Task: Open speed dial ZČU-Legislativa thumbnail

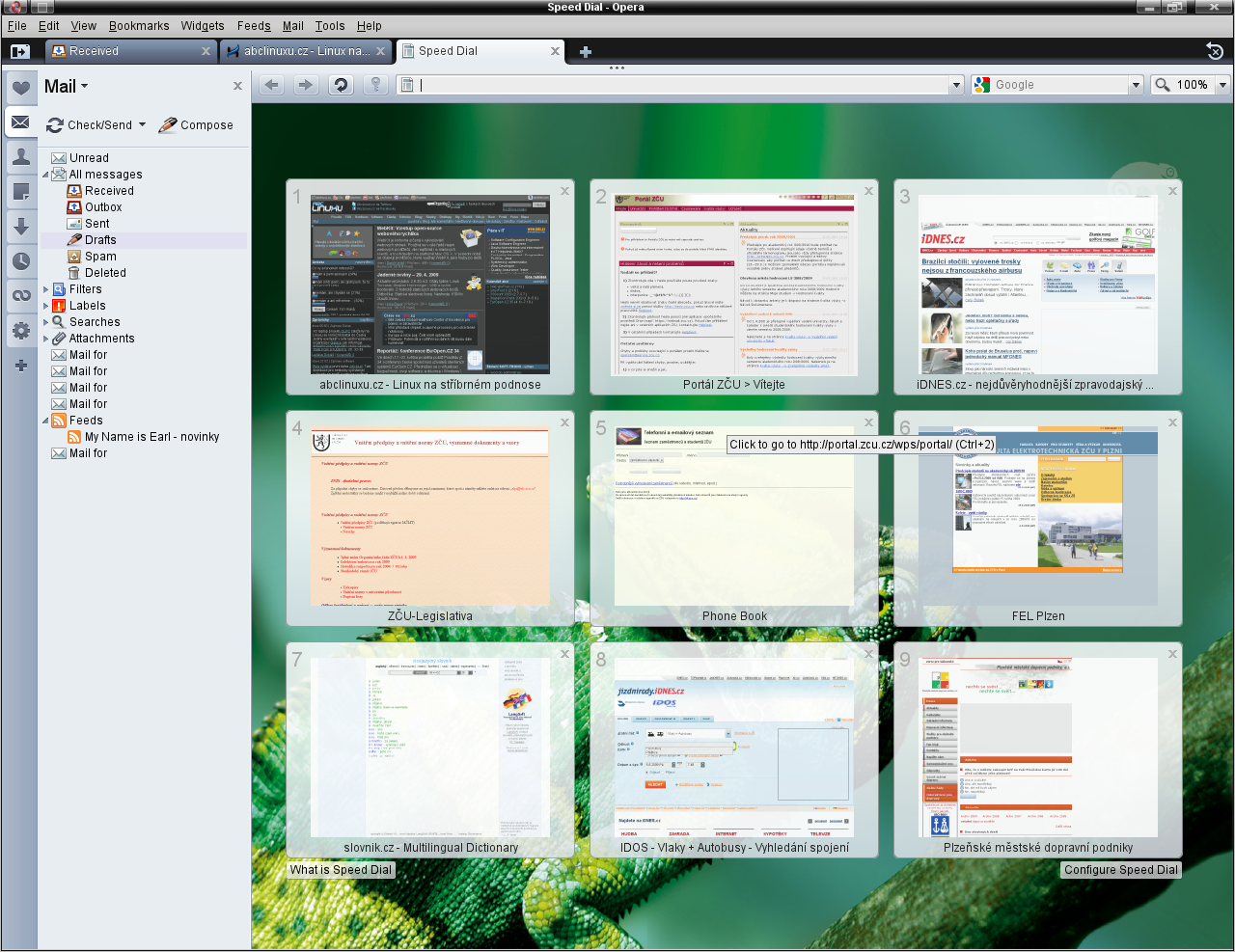Action: [x=430, y=516]
